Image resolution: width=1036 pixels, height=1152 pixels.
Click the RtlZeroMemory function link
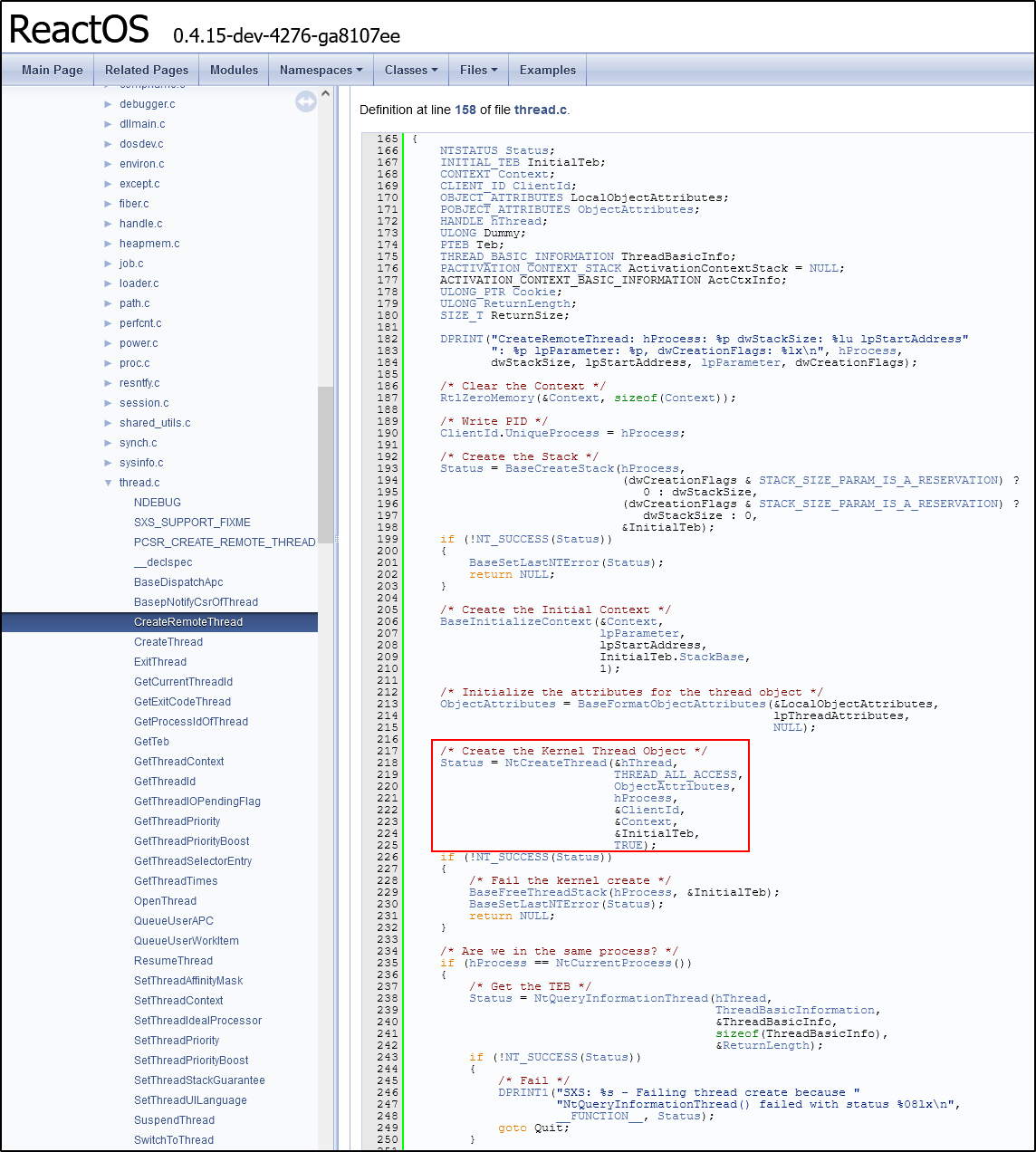487,398
